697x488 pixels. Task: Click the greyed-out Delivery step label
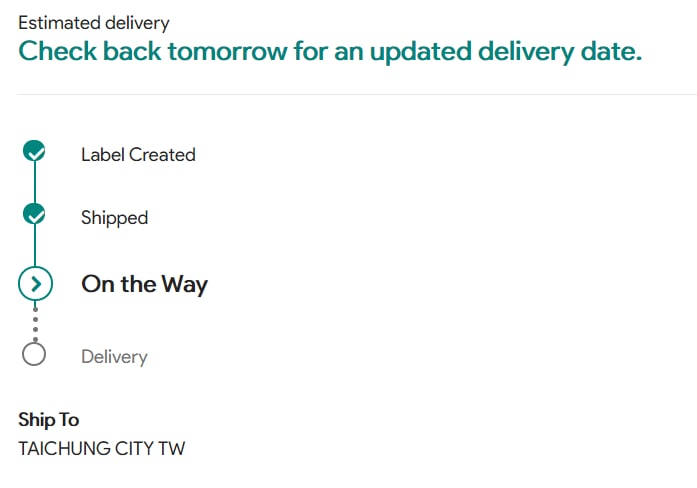coord(114,356)
